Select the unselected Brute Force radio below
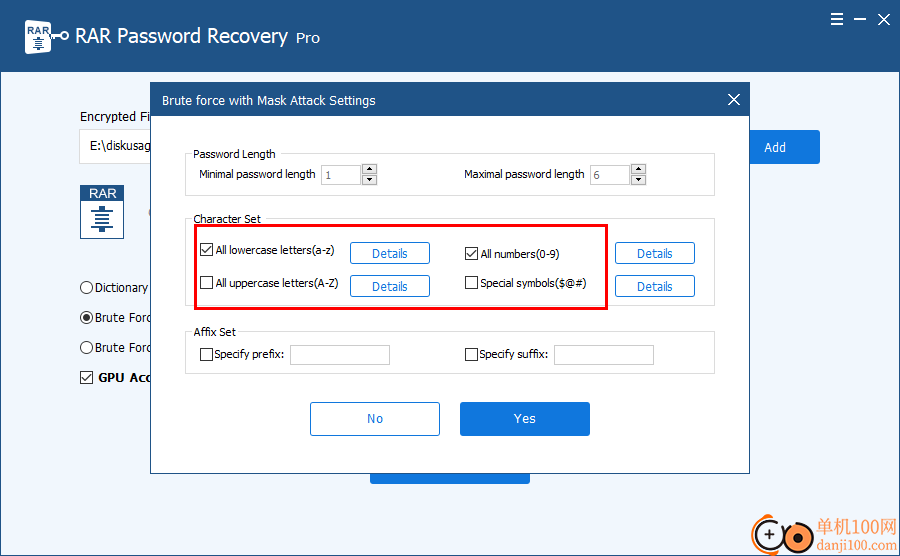The image size is (900, 556). coord(87,347)
